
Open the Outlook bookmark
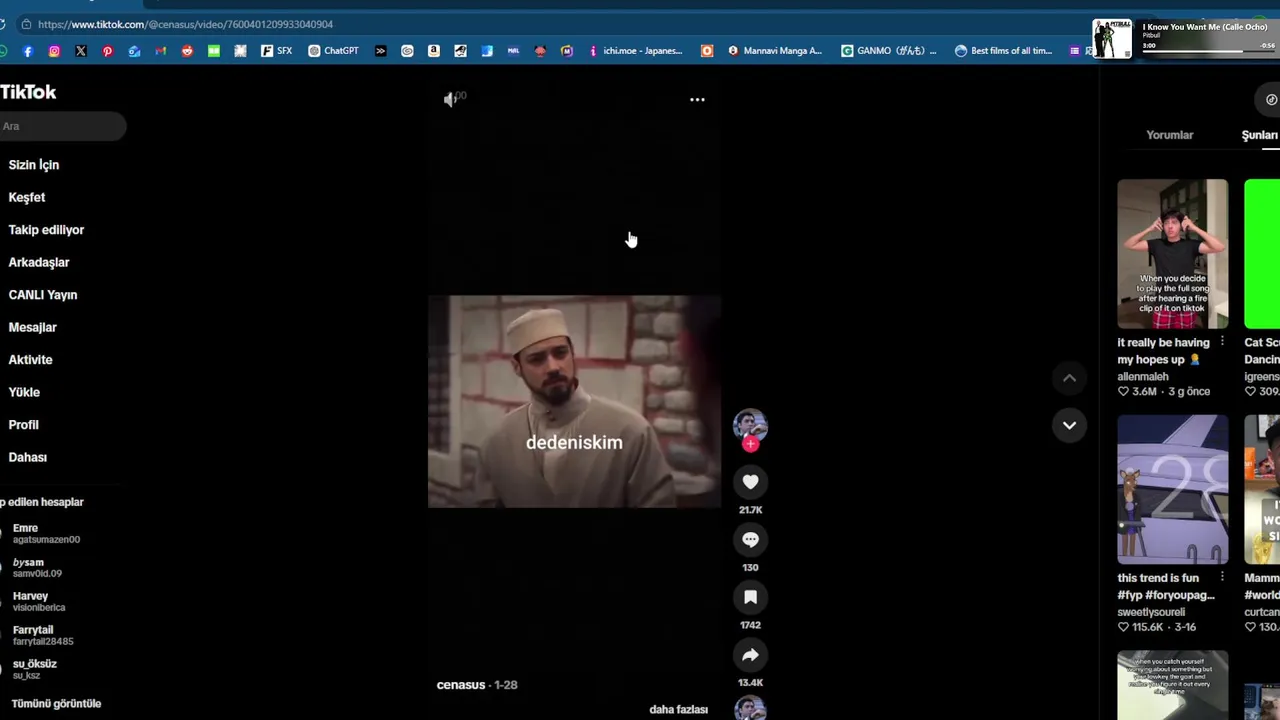click(x=134, y=51)
